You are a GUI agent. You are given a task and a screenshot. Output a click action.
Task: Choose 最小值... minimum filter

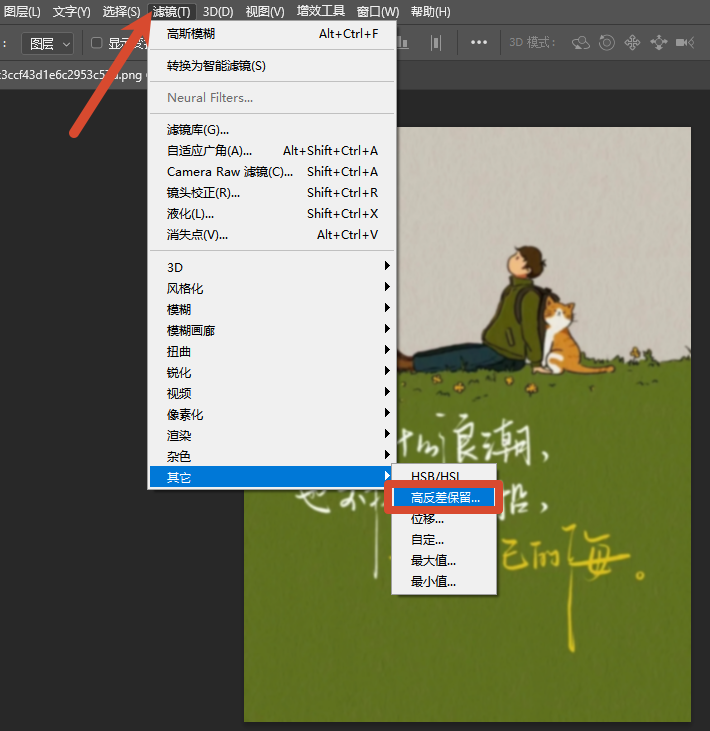(x=444, y=581)
